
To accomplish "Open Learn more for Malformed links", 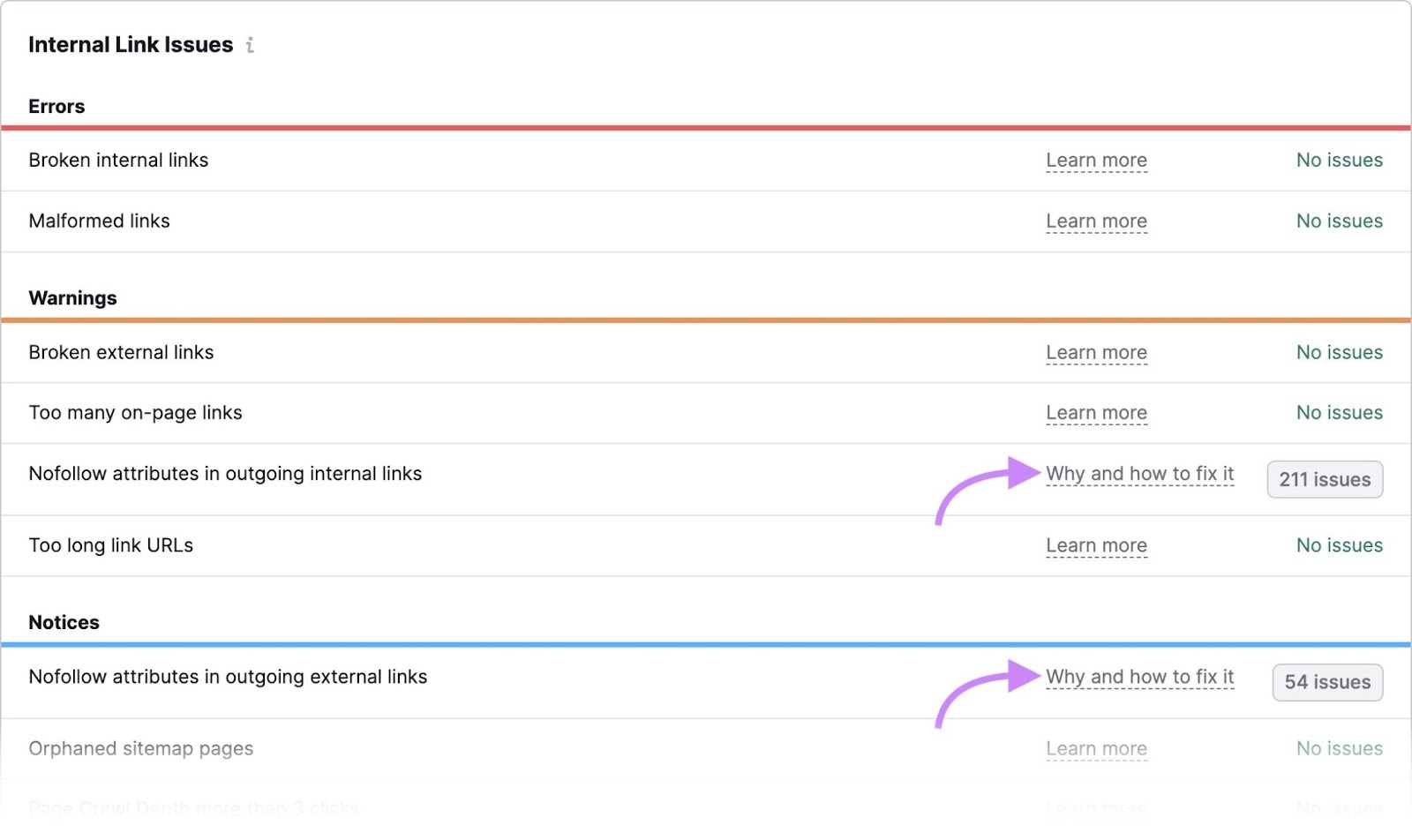I will point(1096,221).
